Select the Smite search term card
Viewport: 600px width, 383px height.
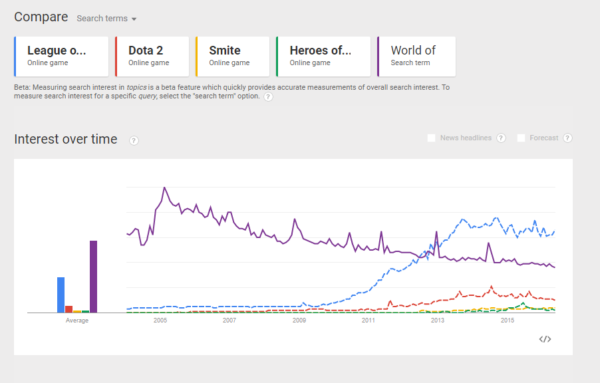click(232, 57)
